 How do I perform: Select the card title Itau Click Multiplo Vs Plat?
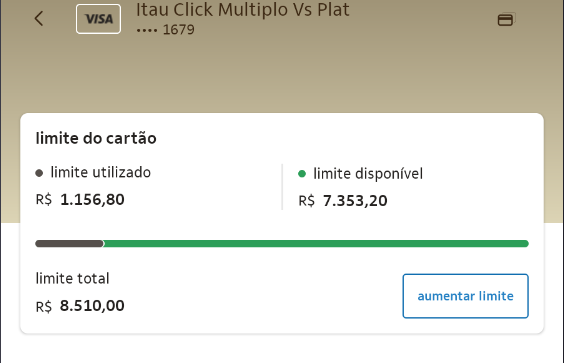tap(242, 10)
